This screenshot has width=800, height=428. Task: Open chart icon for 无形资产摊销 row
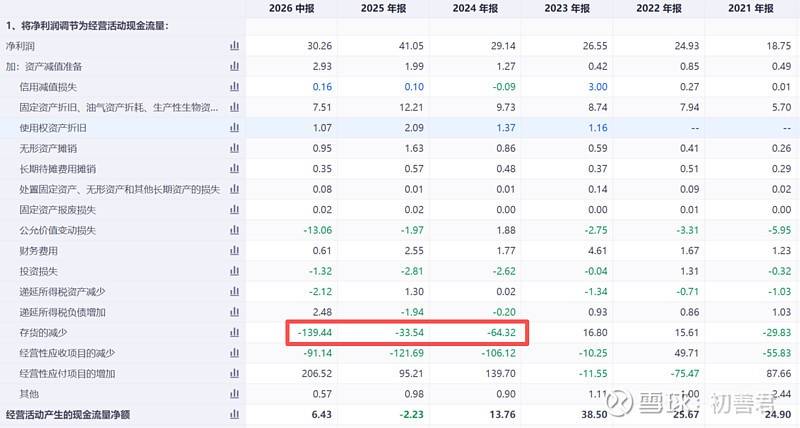point(234,148)
